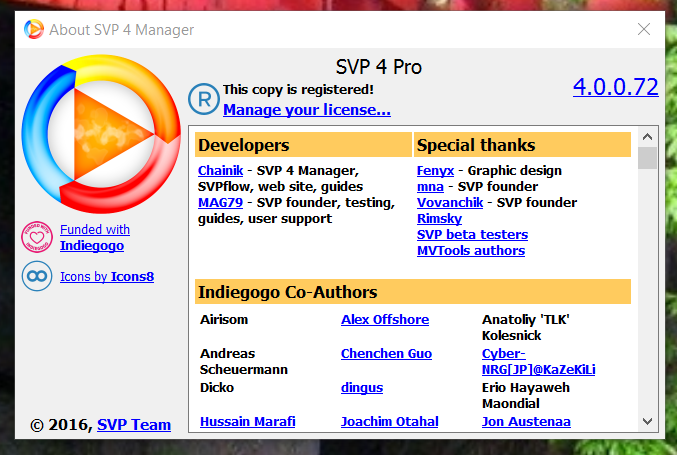Open the SVP beta testers link
This screenshot has width=677, height=455.
coord(472,235)
